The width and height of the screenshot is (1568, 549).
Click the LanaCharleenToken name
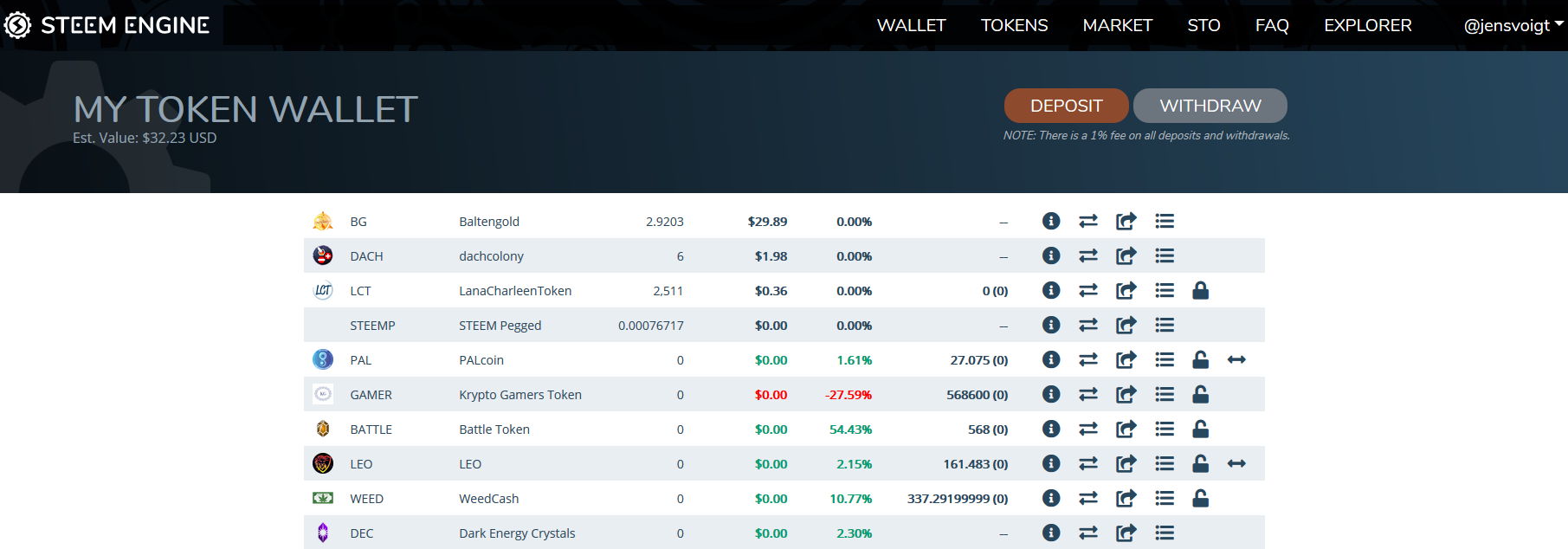[515, 291]
